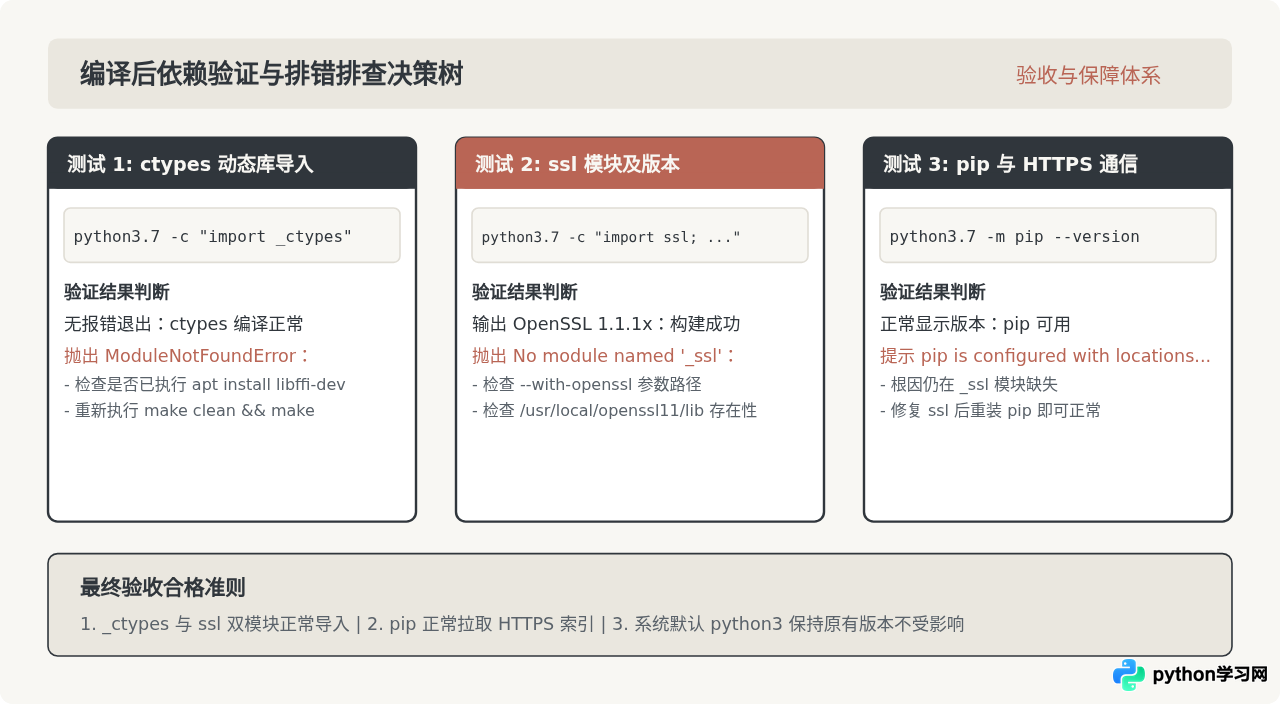Click code box 'python3.7 -c "import _ctypes"'

pyautogui.click(x=232, y=235)
